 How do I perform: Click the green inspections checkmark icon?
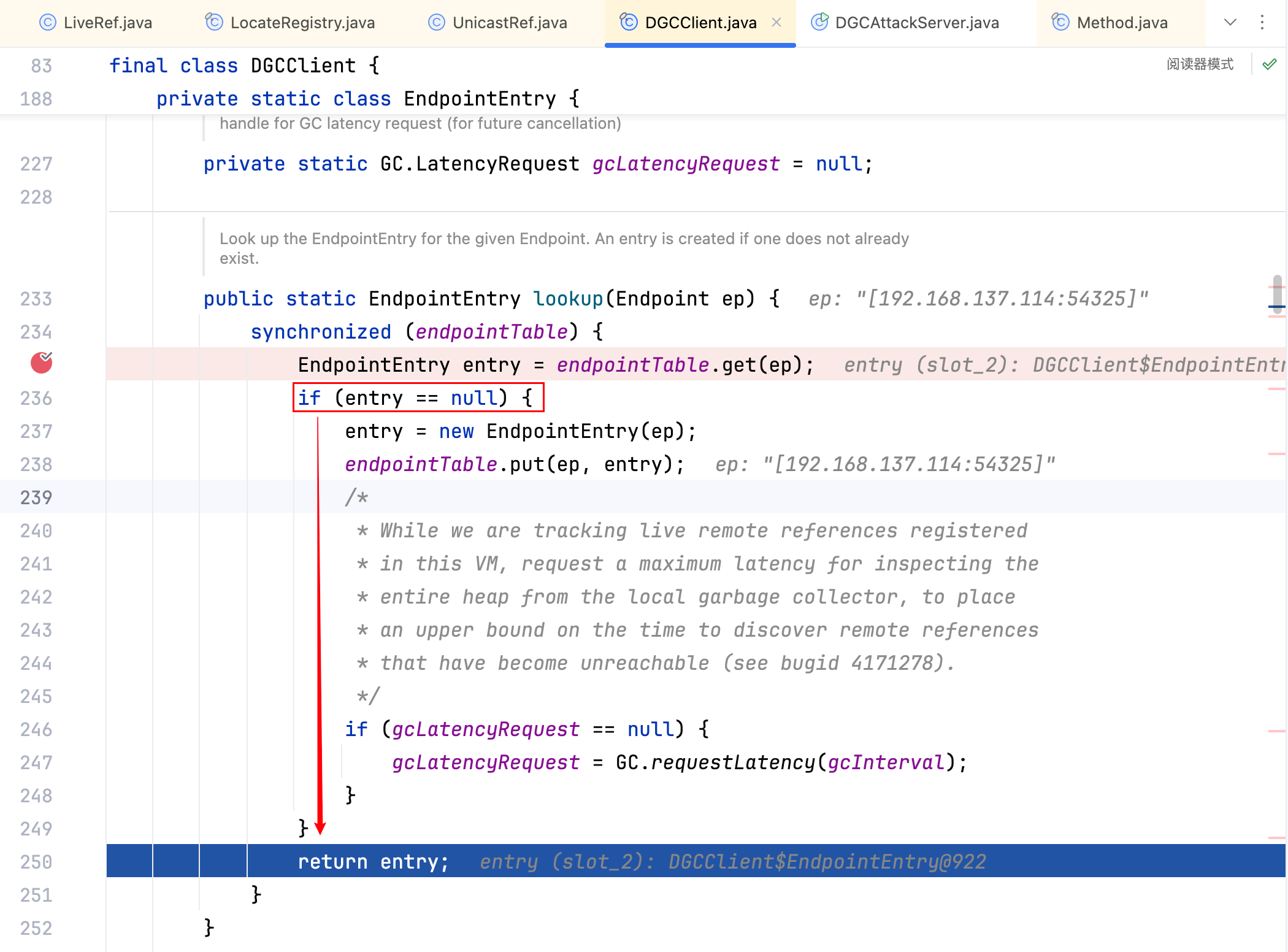pos(1270,64)
